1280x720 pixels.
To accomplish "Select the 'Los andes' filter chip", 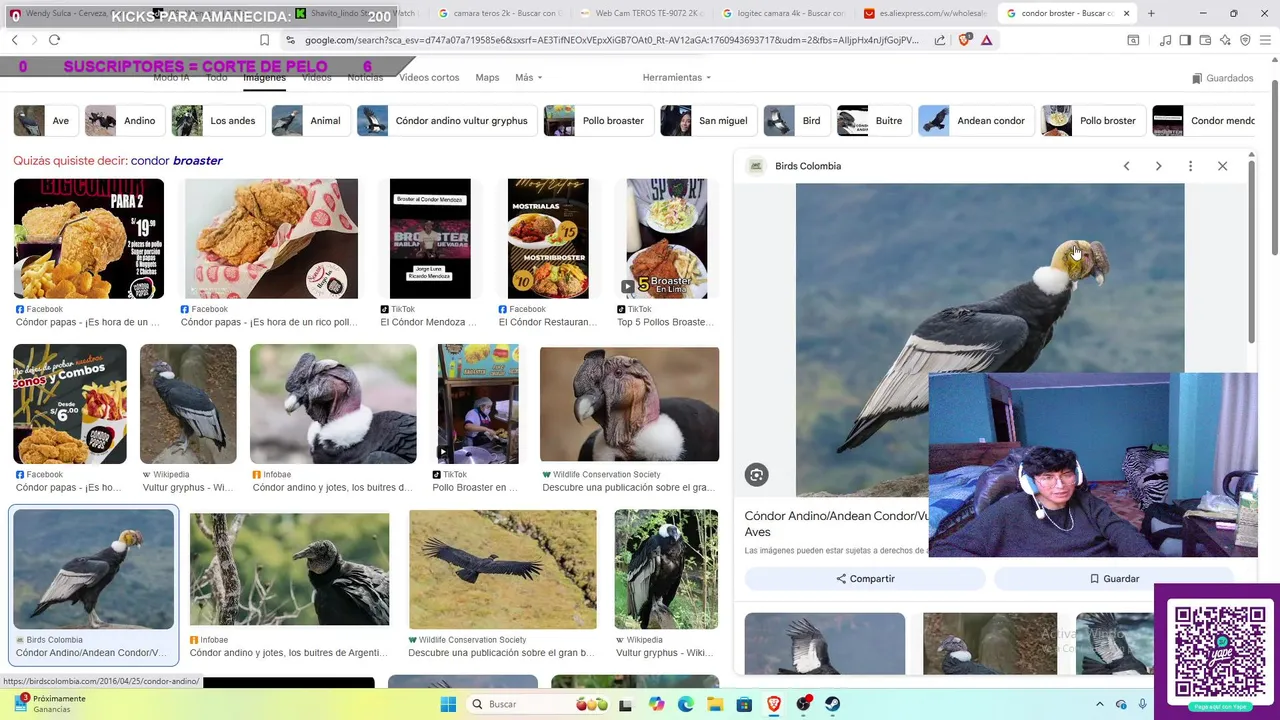I will (217, 121).
